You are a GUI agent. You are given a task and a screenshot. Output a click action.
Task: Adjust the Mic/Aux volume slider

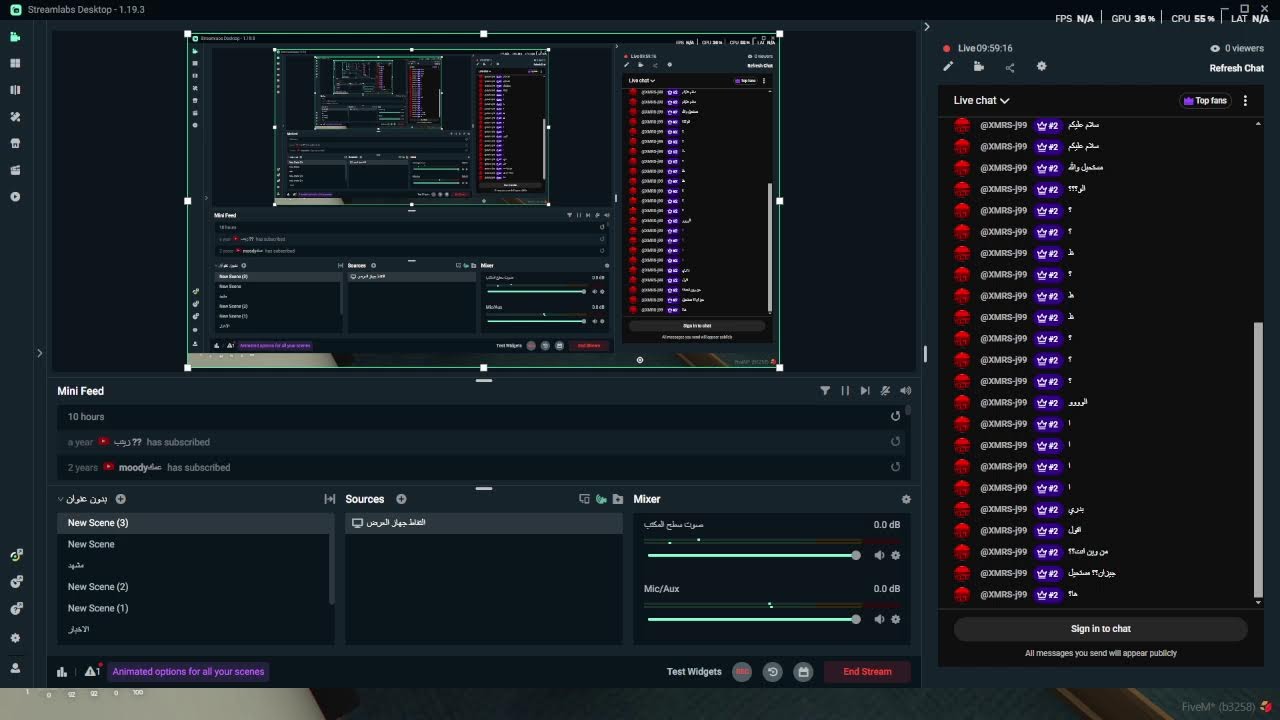coord(754,619)
